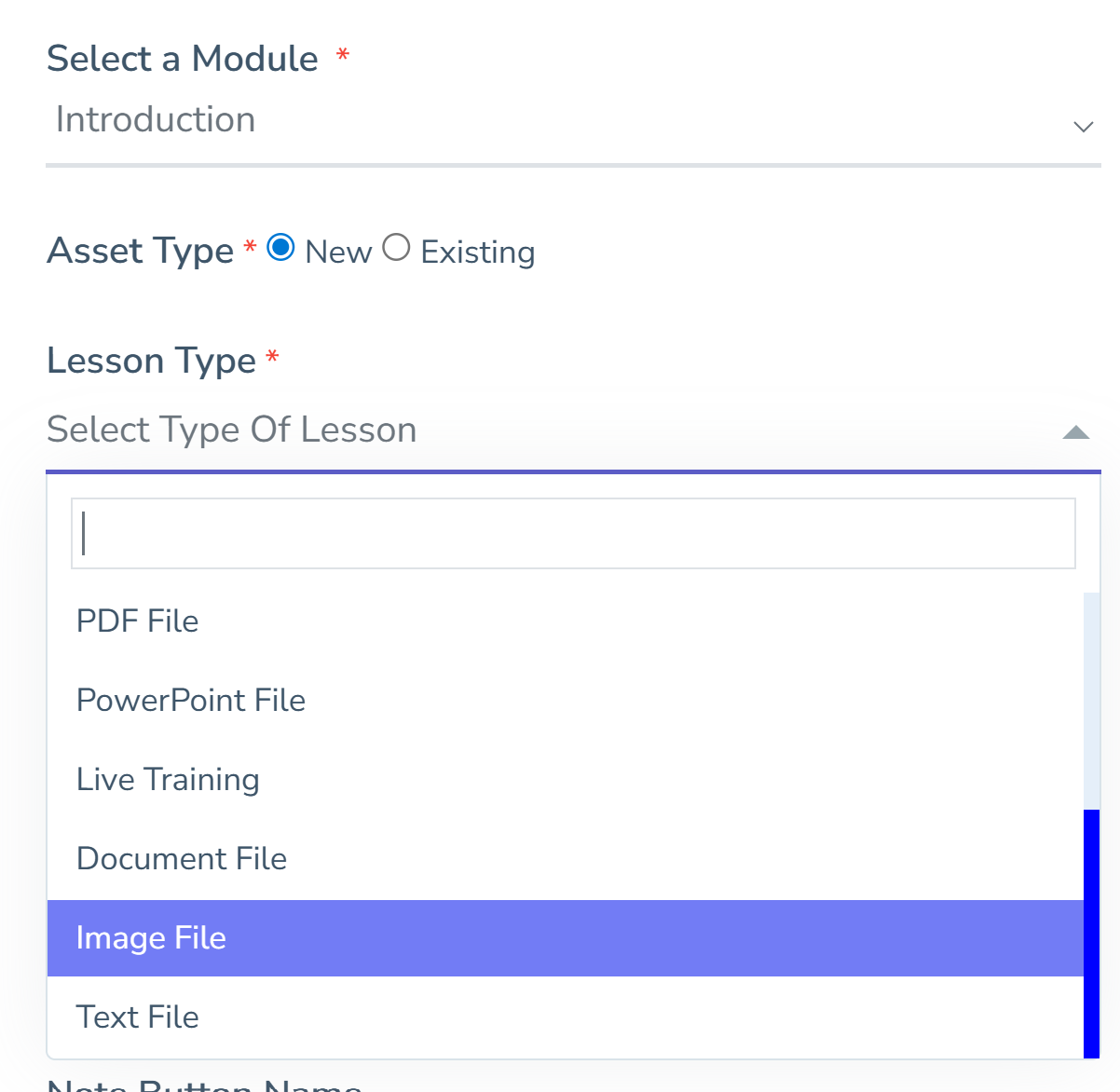1120x1092 pixels.
Task: Click the light scrollbar track above the thumb
Action: [1092, 701]
